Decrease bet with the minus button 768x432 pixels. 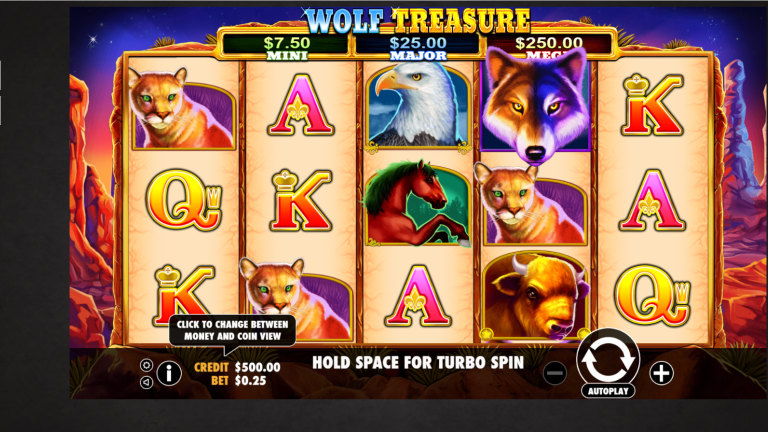click(555, 374)
